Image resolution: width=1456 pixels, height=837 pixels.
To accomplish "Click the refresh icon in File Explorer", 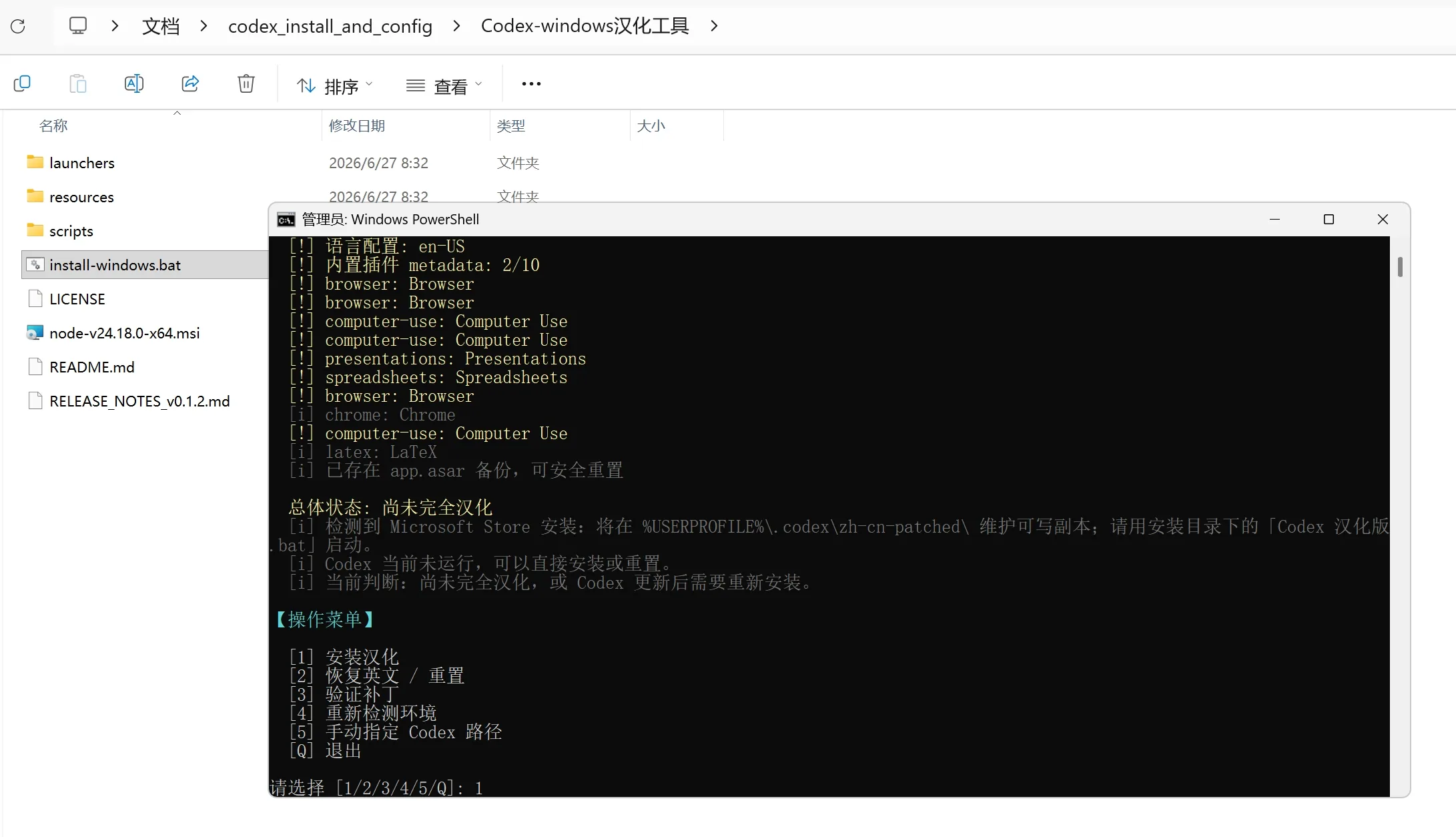I will pyautogui.click(x=18, y=26).
